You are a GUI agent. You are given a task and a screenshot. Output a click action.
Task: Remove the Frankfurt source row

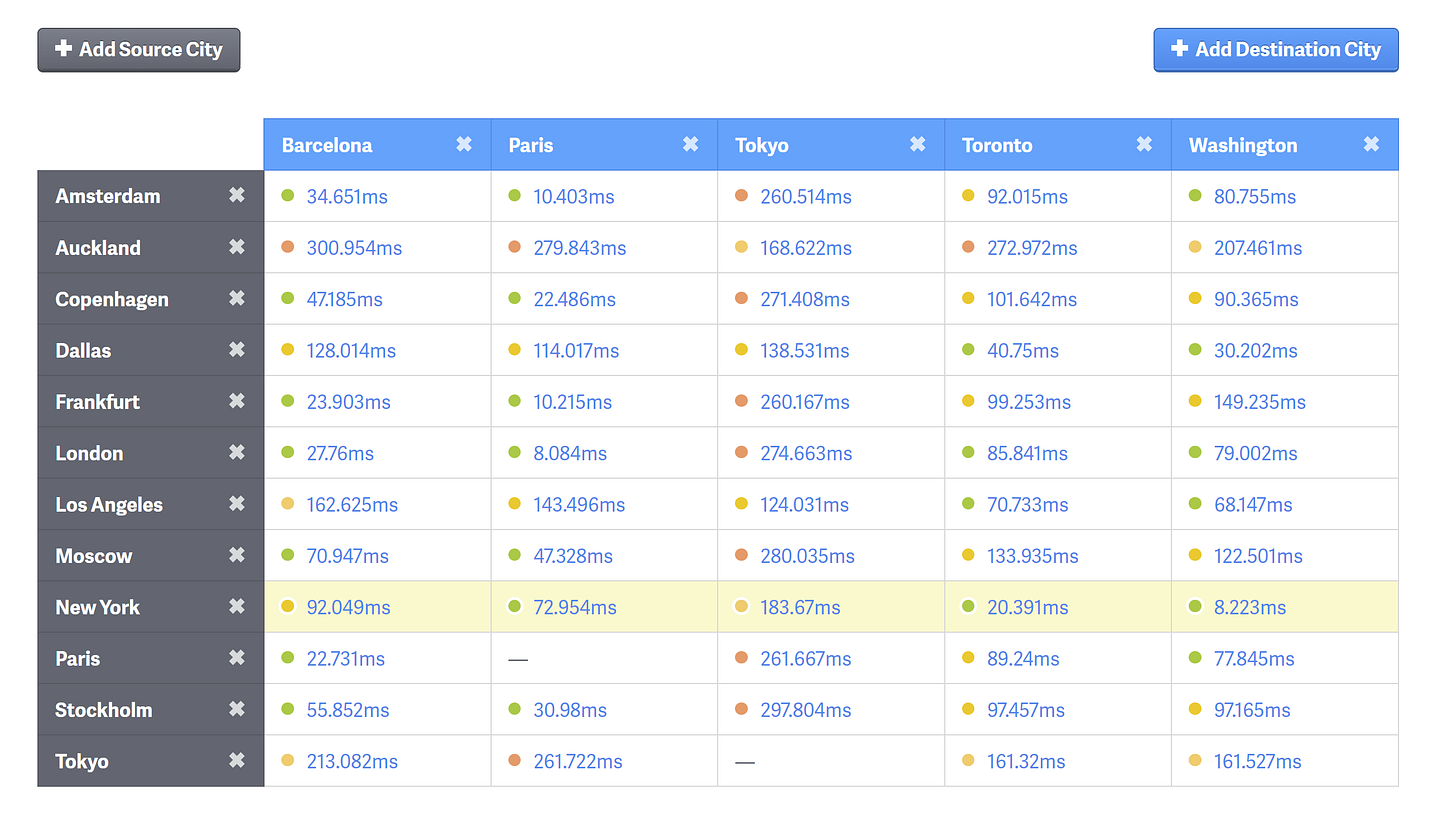[237, 401]
